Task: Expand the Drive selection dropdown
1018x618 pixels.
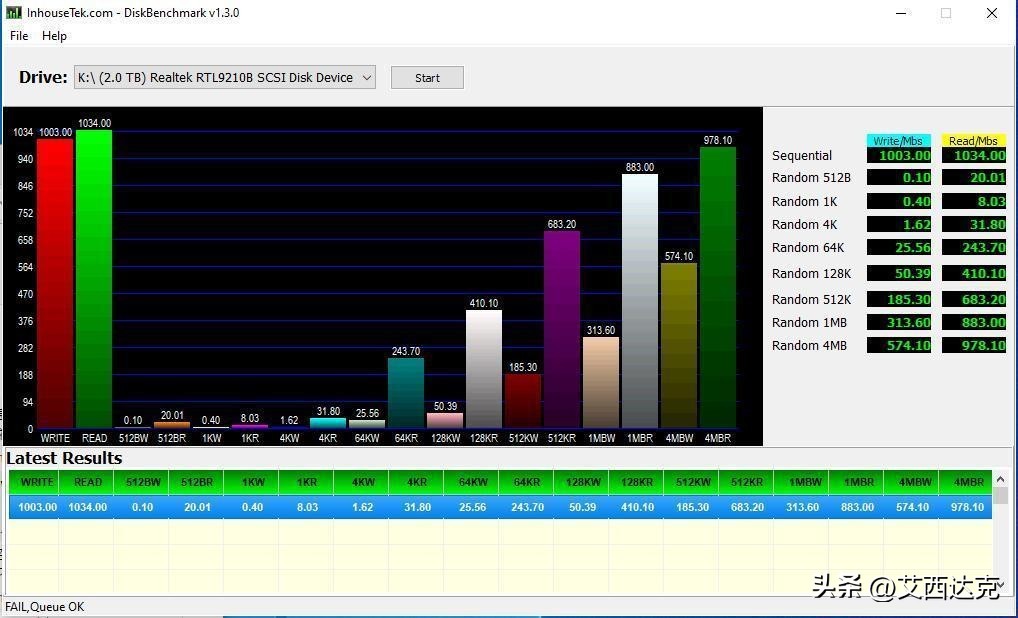Action: click(x=366, y=78)
